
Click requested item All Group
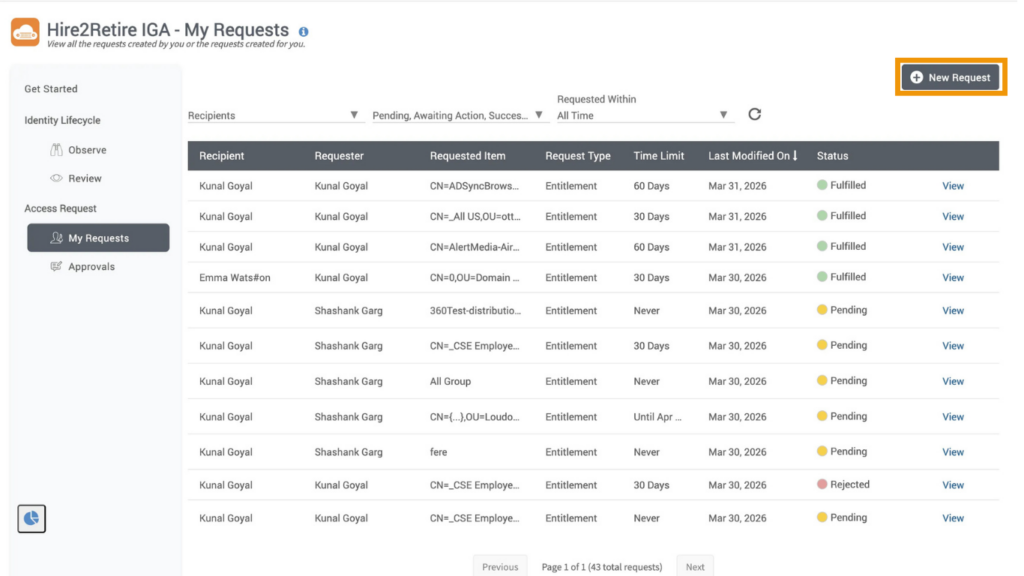click(x=450, y=381)
